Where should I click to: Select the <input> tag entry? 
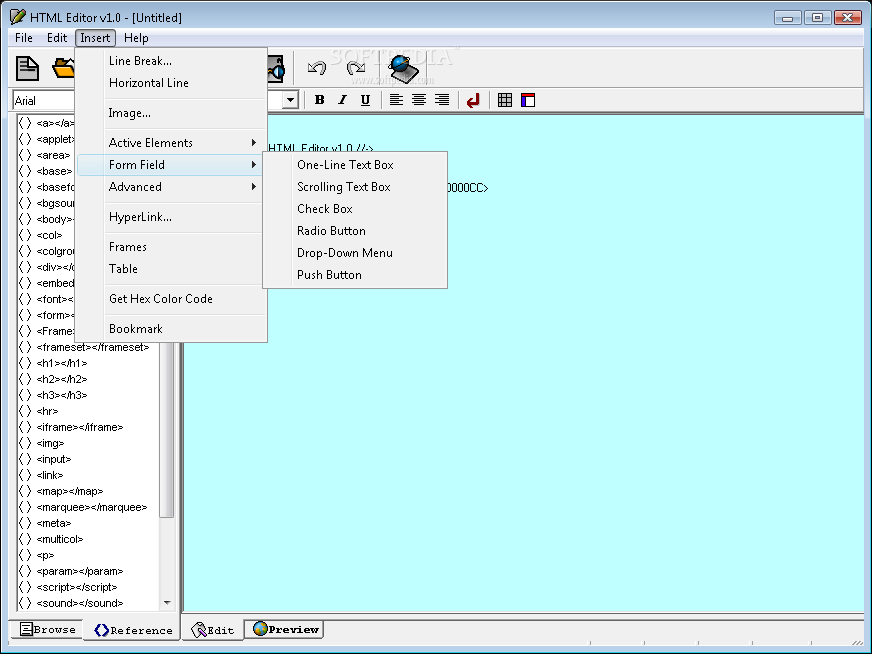pos(53,459)
